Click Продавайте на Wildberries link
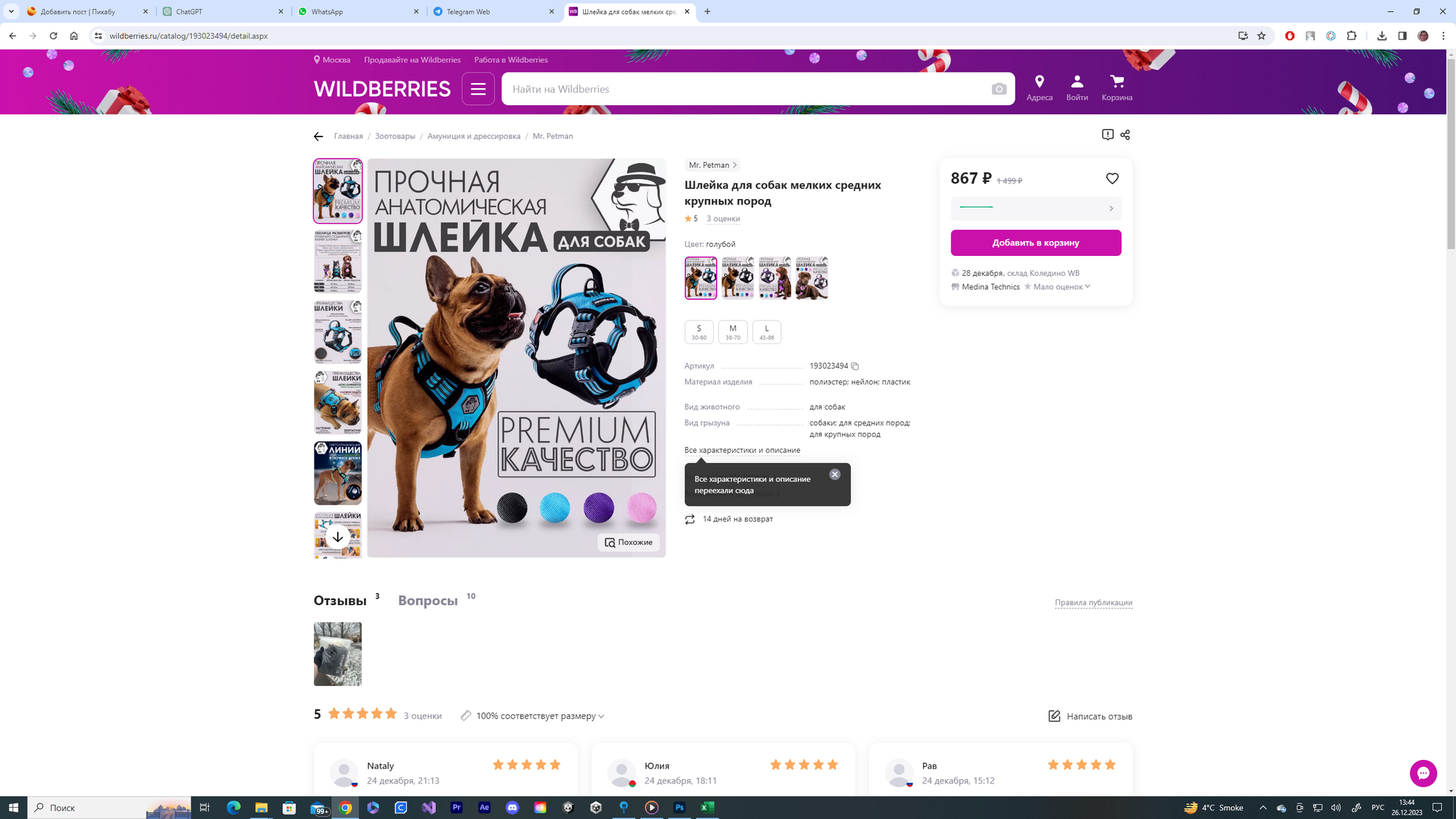This screenshot has width=1456, height=819. pyautogui.click(x=412, y=60)
